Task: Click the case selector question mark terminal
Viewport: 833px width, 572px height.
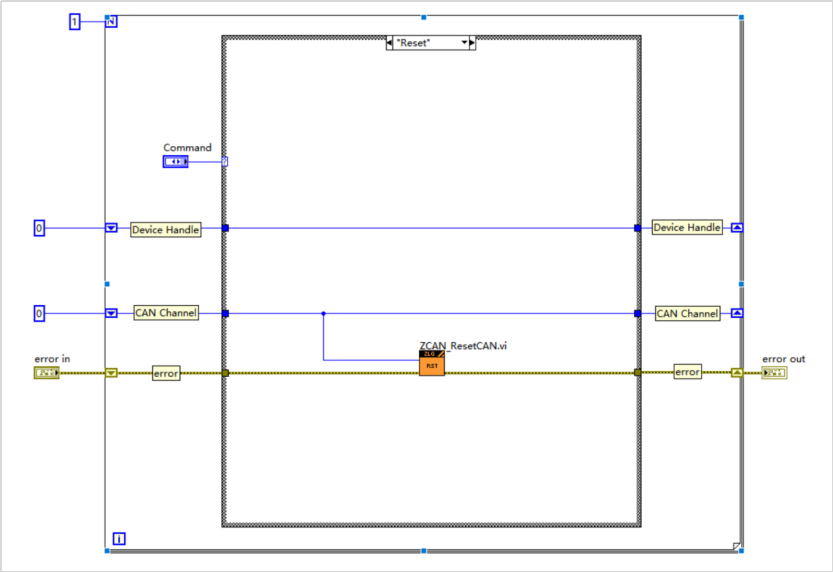Action: (x=225, y=161)
